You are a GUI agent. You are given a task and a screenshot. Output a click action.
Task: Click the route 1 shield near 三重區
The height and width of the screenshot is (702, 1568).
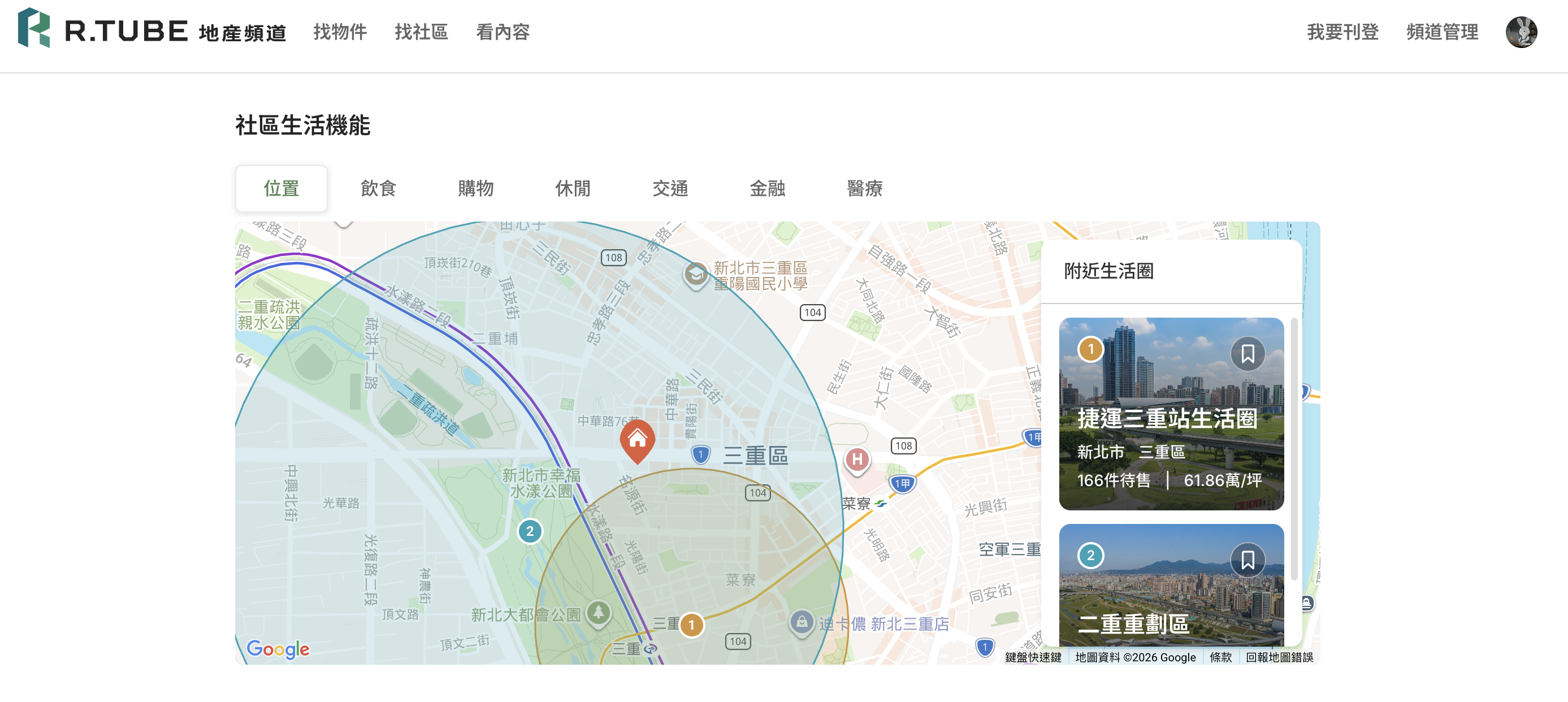(700, 454)
